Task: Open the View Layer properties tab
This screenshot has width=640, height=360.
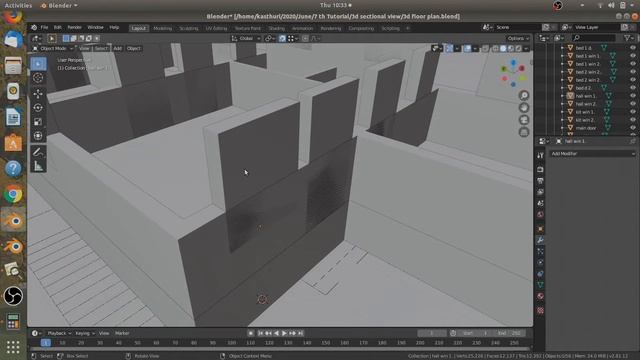Action: 540,191
